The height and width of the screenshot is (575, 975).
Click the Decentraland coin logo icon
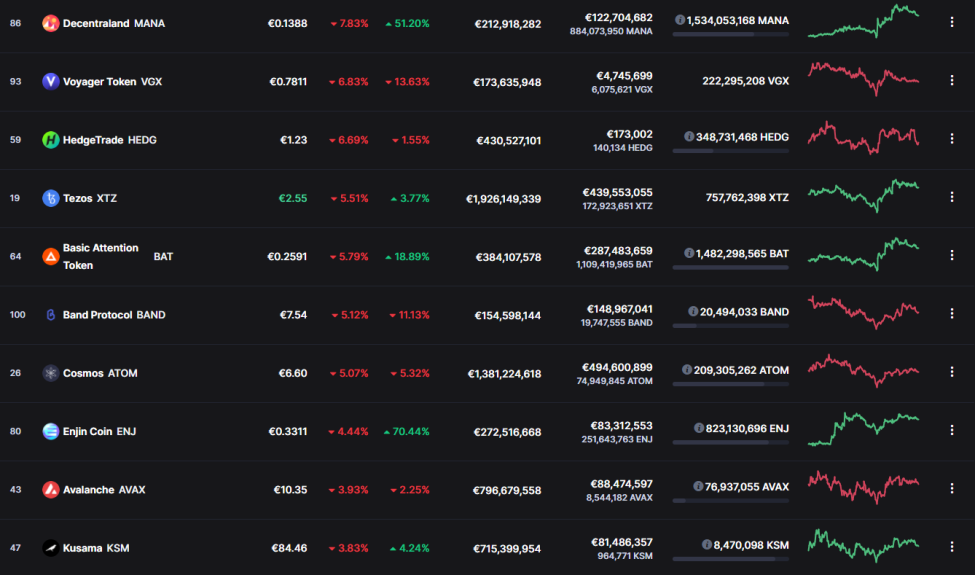point(50,24)
